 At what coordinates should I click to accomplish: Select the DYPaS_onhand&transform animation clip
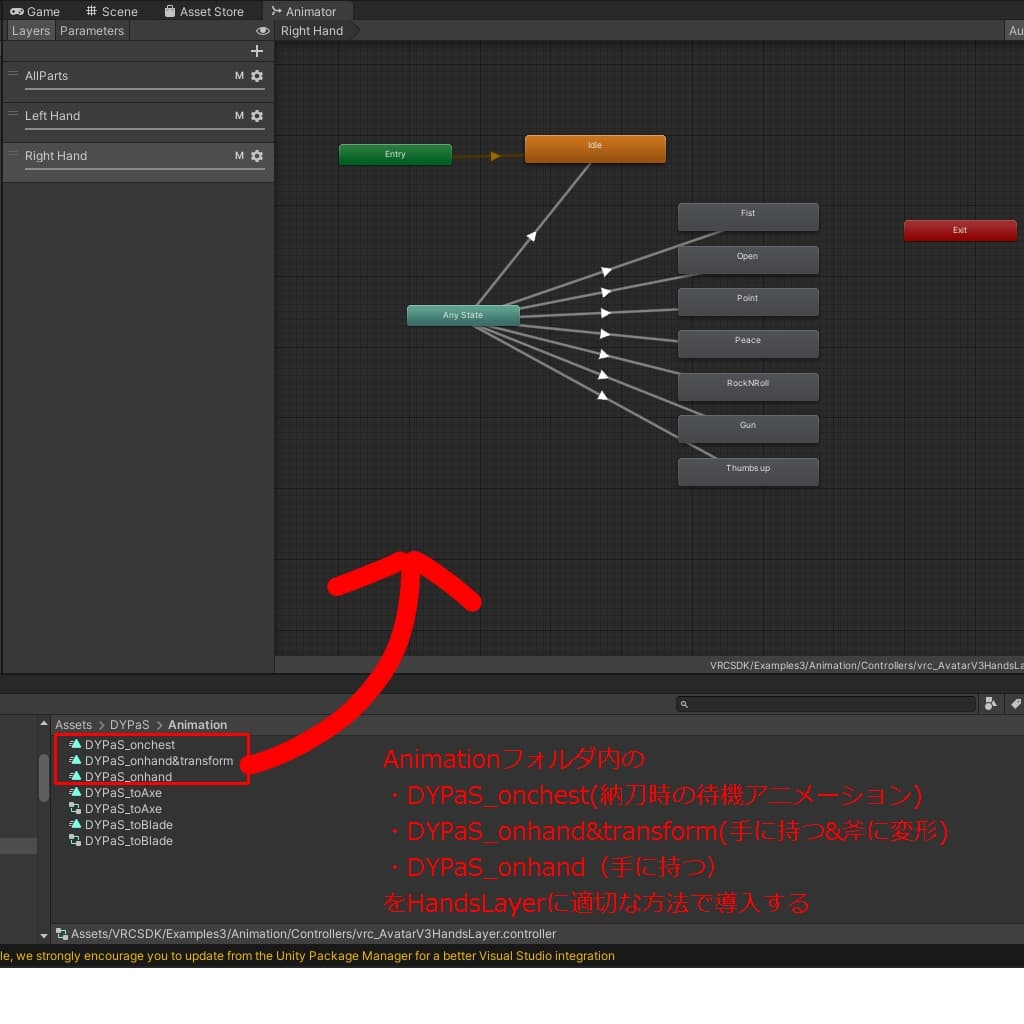tap(158, 761)
